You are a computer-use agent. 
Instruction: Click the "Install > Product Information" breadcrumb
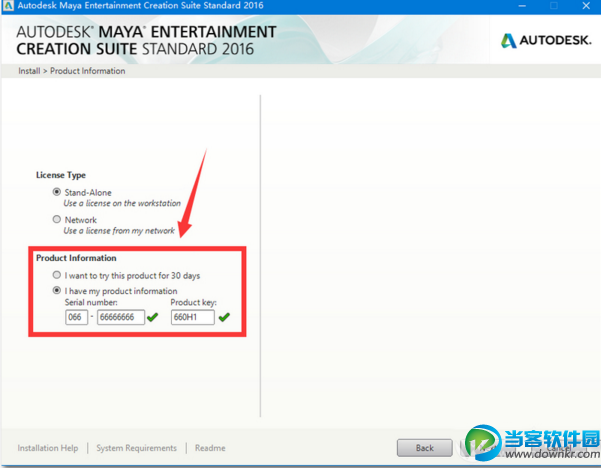72,71
